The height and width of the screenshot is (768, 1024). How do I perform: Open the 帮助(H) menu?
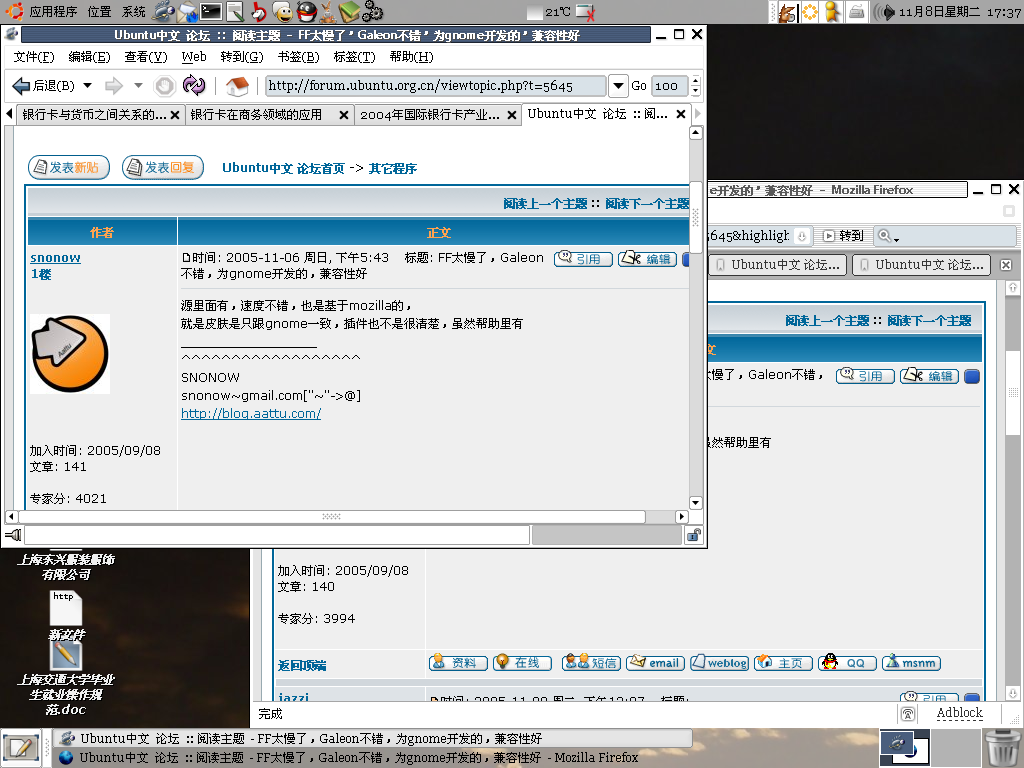coord(411,57)
